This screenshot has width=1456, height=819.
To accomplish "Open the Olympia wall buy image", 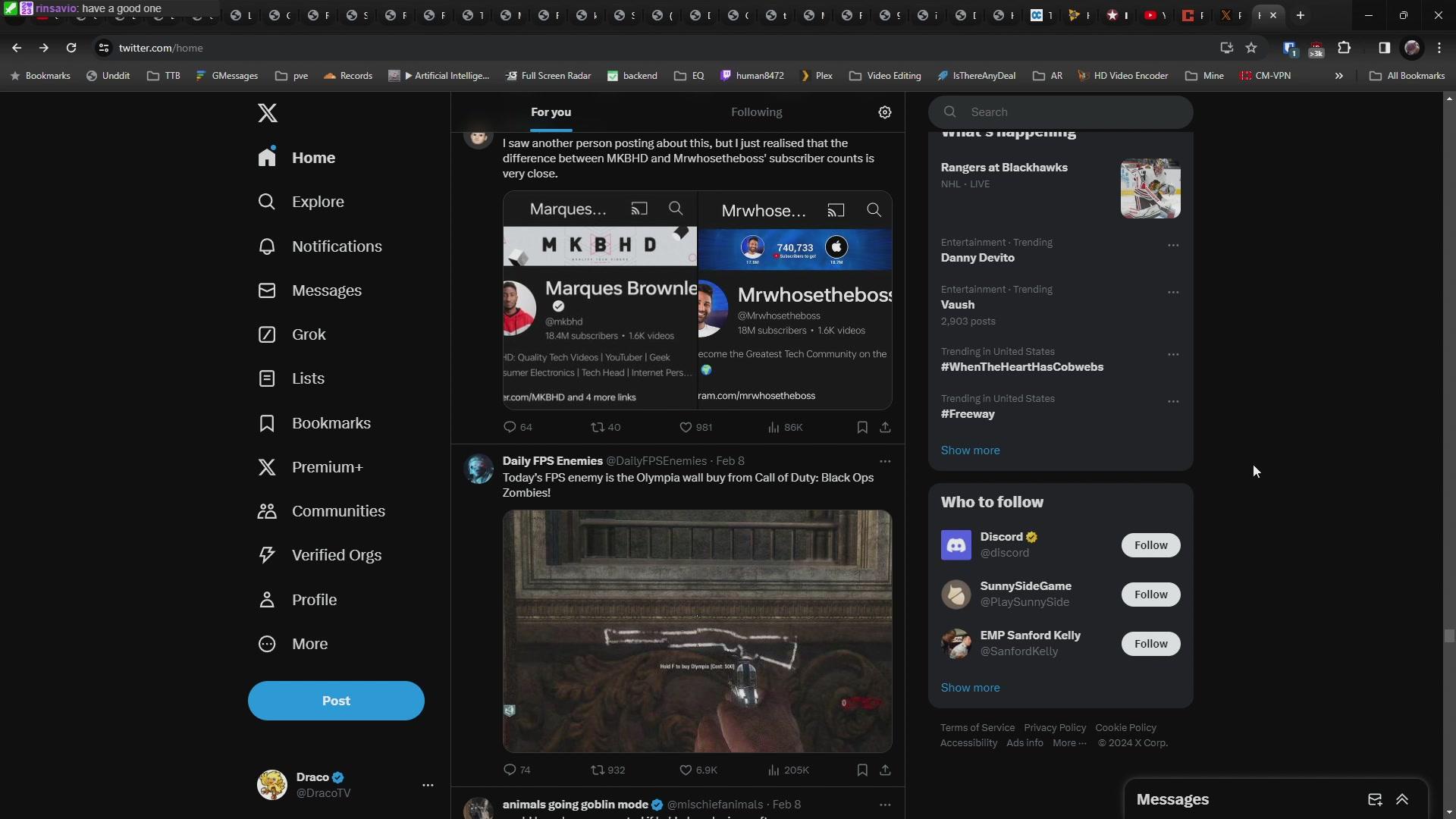I will (697, 631).
